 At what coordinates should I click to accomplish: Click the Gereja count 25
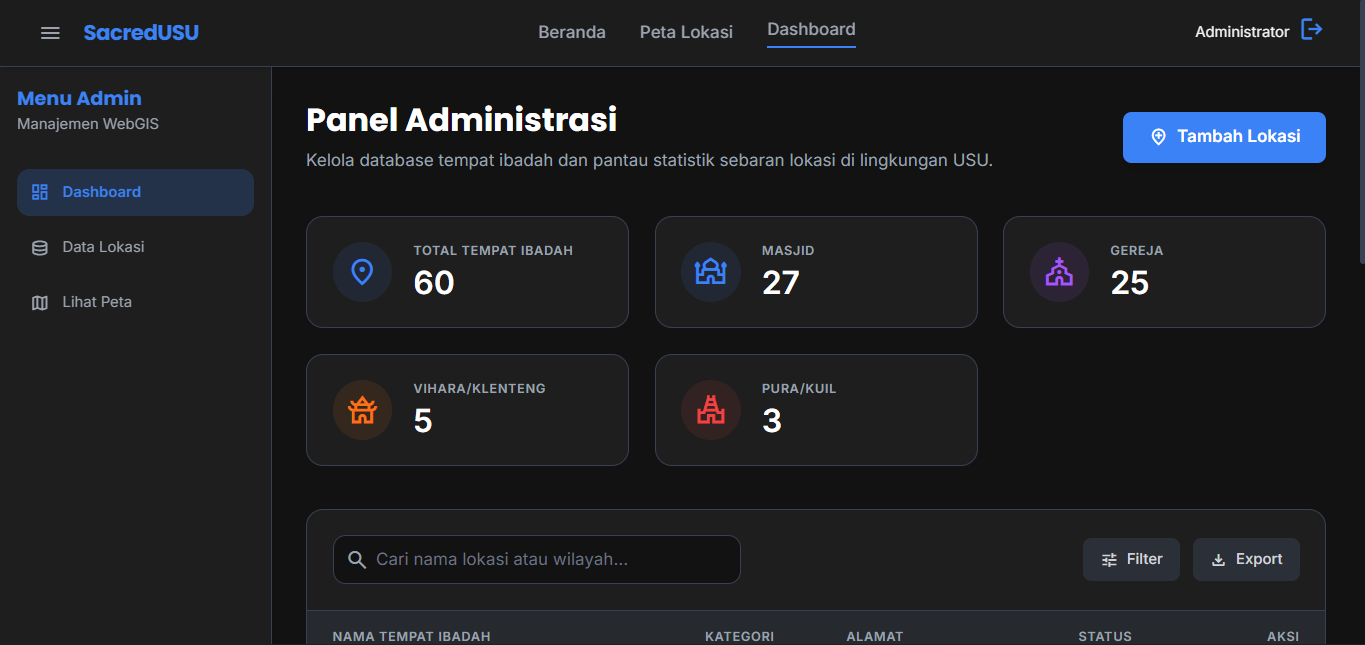(x=1129, y=283)
